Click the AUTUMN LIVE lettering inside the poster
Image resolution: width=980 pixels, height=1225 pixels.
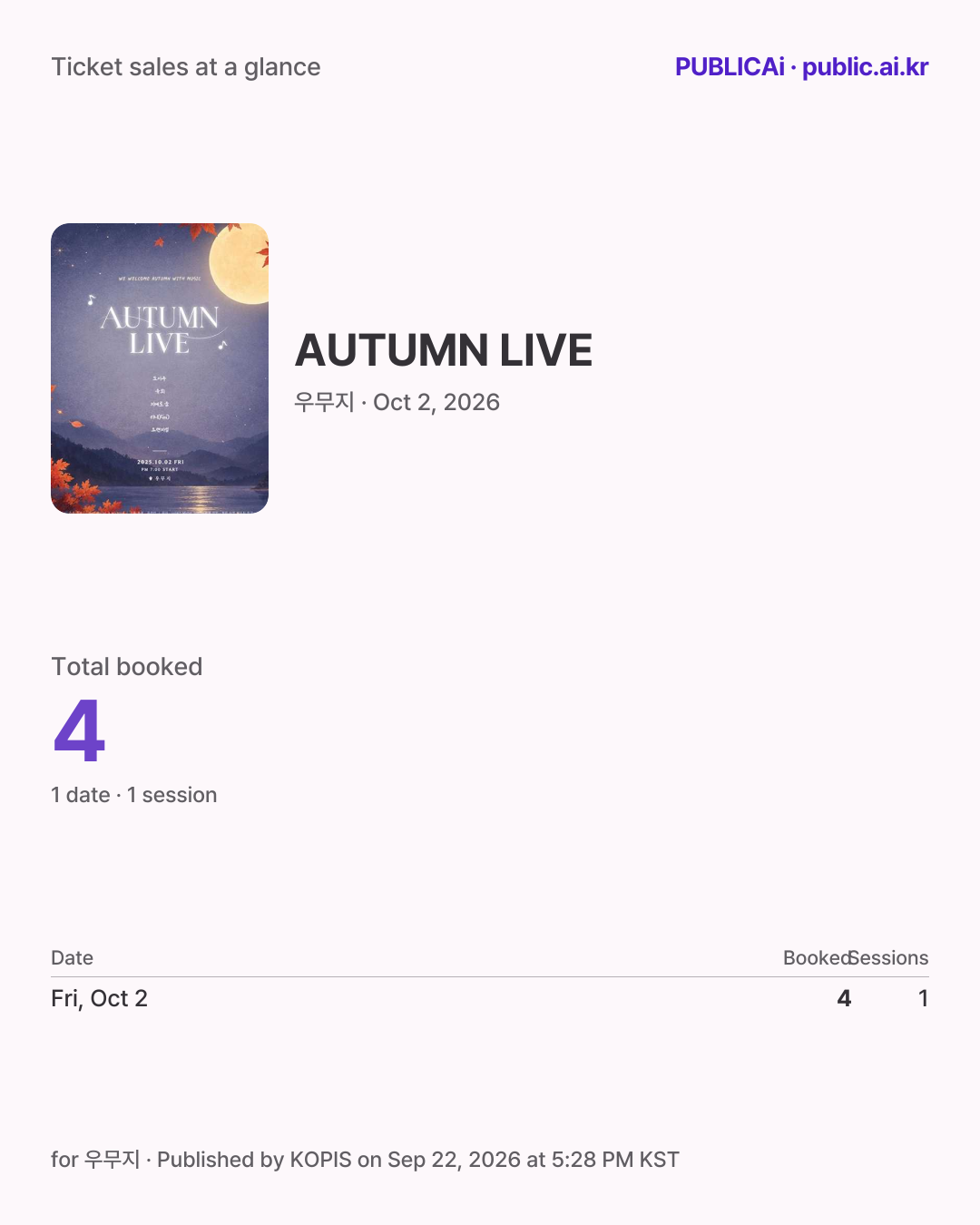[160, 330]
